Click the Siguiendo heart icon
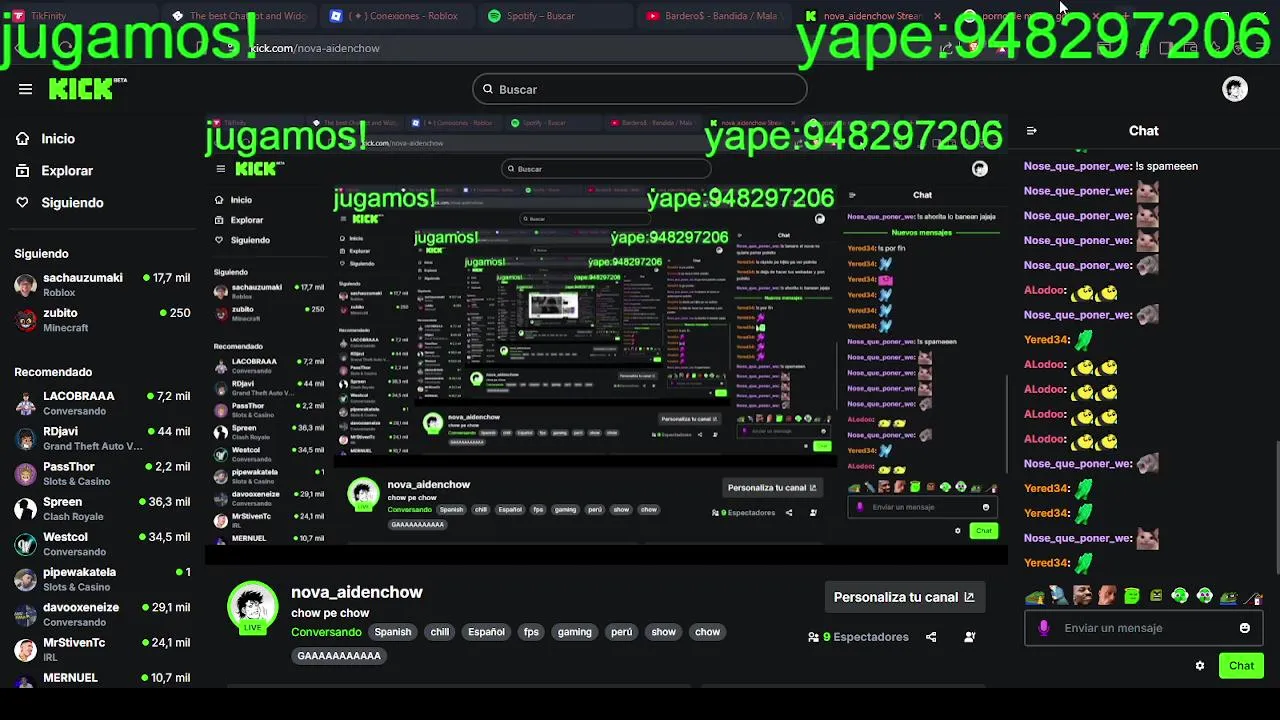This screenshot has width=1280, height=720. (x=23, y=203)
